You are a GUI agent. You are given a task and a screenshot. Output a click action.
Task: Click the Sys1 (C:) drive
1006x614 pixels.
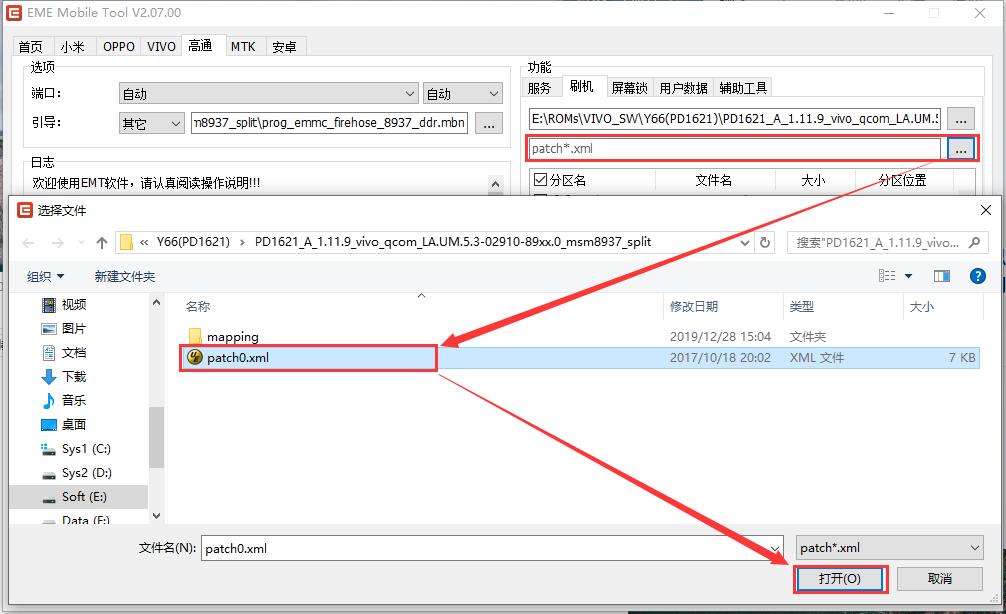(85, 449)
